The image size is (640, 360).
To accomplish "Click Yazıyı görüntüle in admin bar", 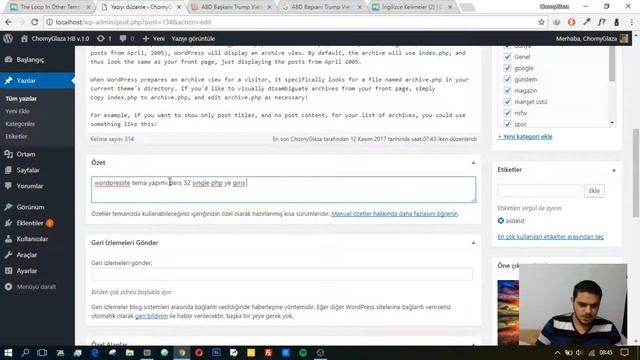I will (x=193, y=39).
